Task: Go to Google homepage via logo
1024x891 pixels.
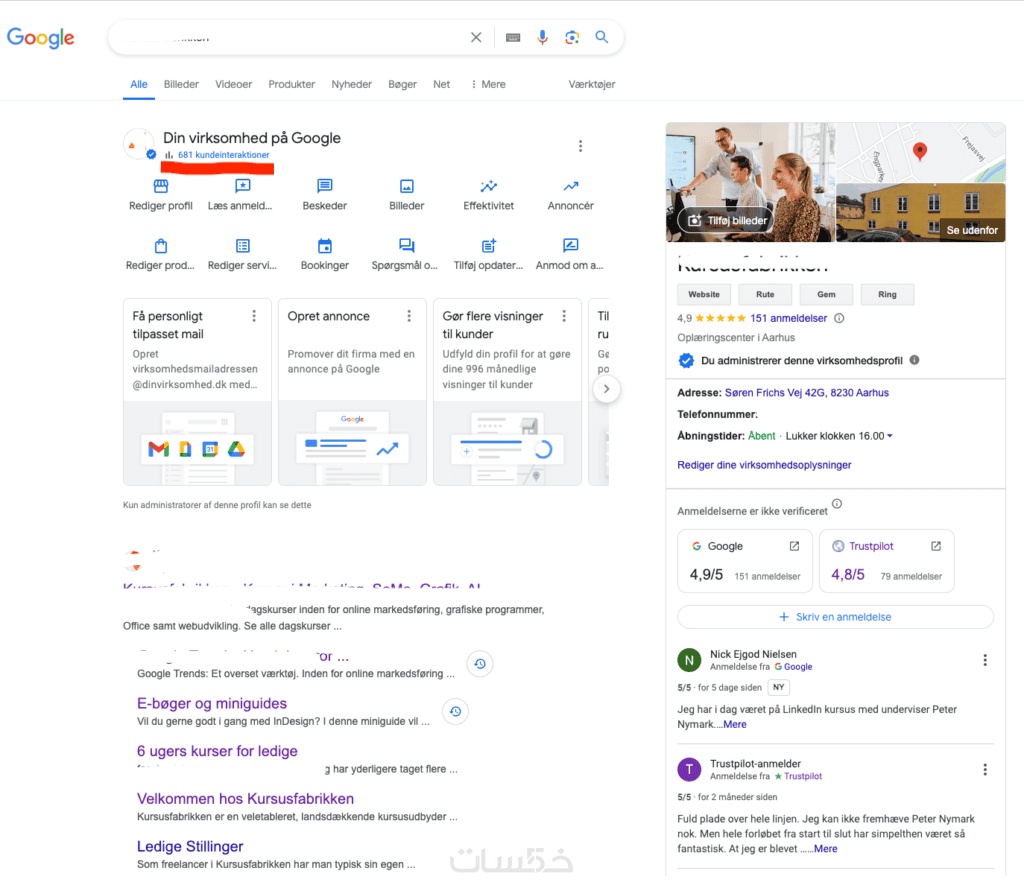Action: pyautogui.click(x=40, y=37)
